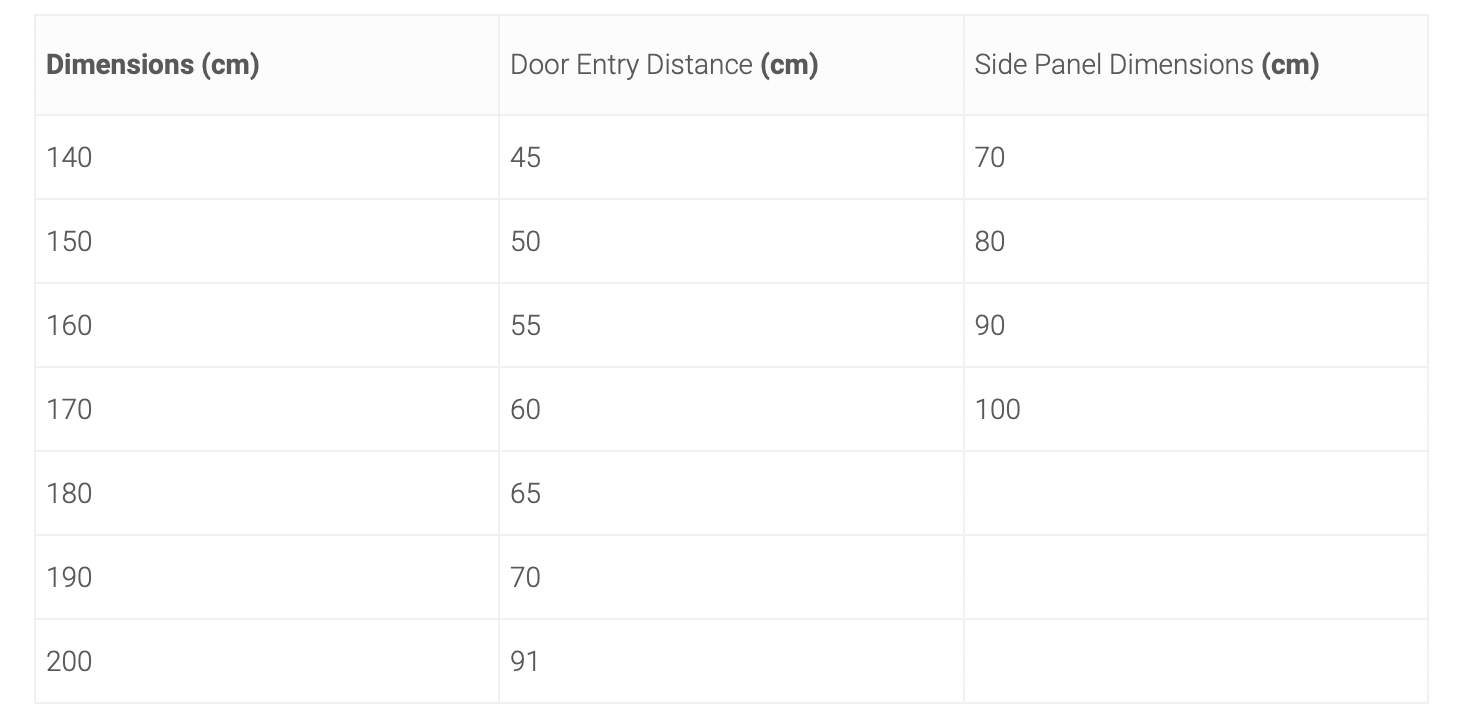Viewport: 1470px width, 716px height.
Task: Click the door entry value 50
Action: [x=525, y=241]
